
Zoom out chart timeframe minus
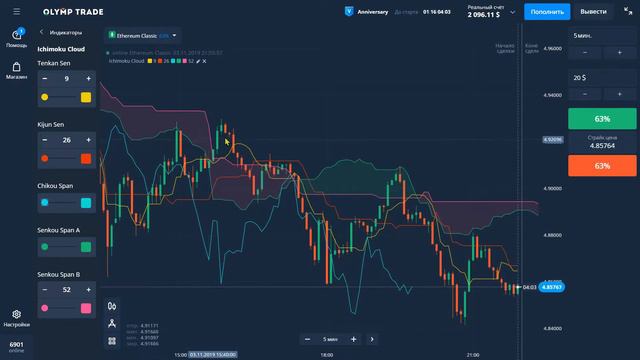click(x=307, y=339)
